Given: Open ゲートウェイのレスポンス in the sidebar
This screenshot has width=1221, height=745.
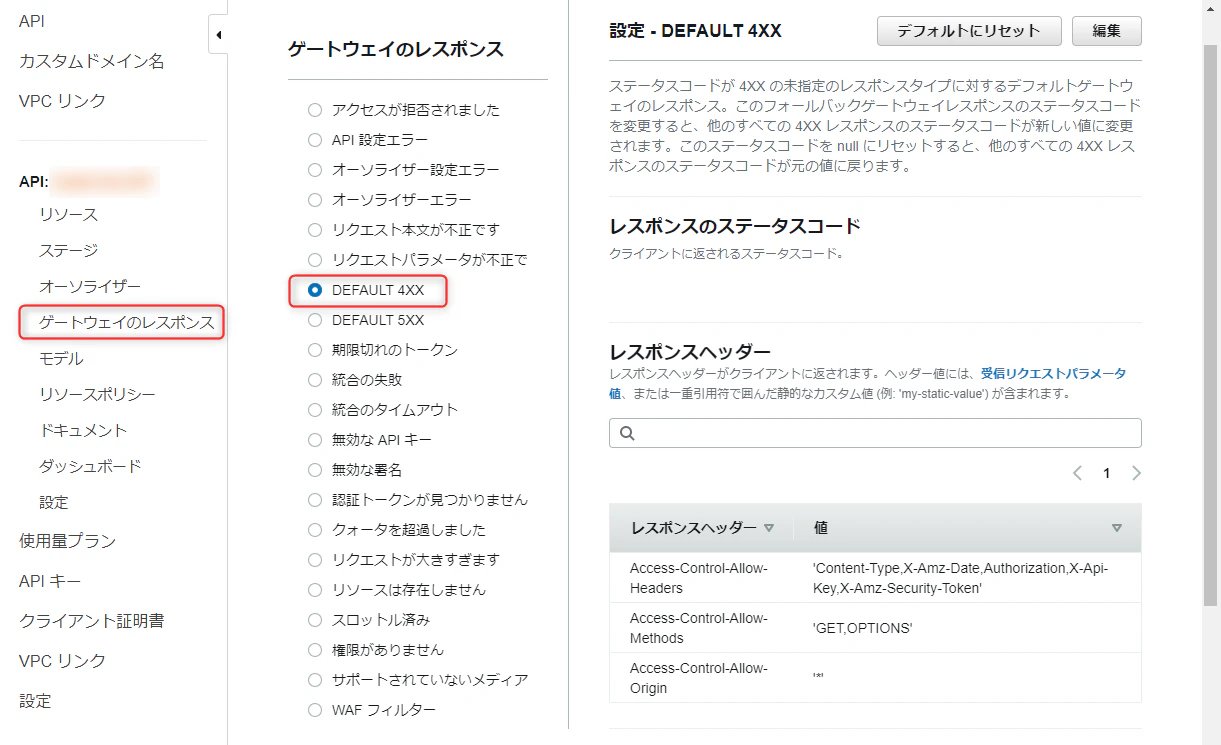Looking at the screenshot, I should (126, 323).
